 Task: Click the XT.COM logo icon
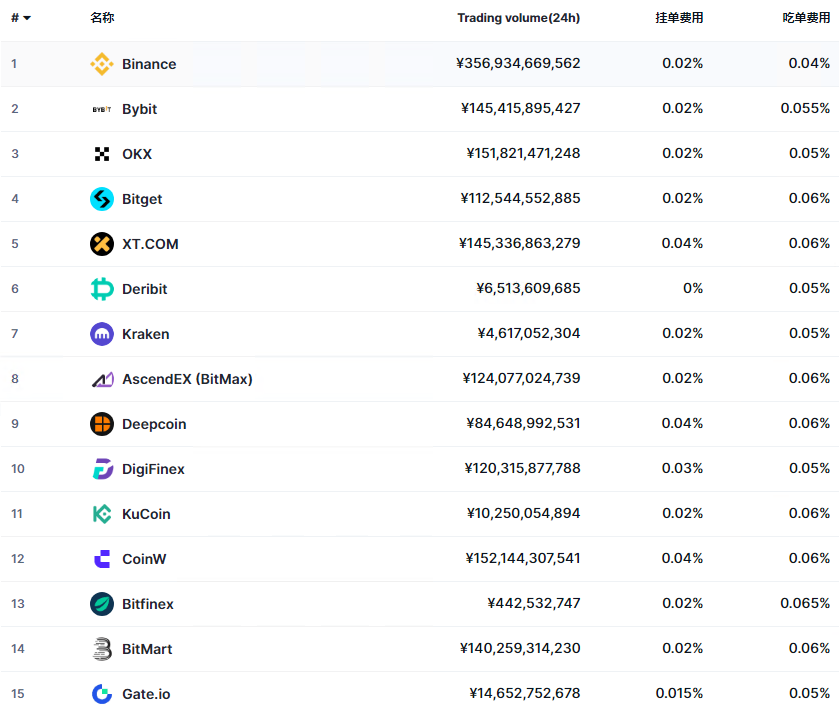102,244
